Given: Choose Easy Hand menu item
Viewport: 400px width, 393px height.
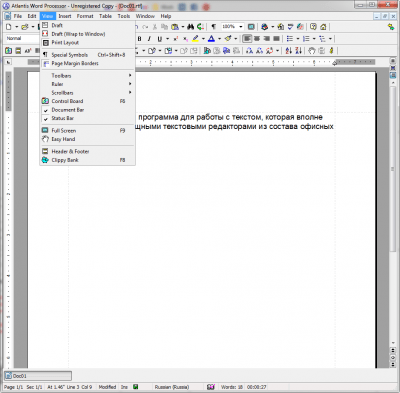Looking at the screenshot, I should (x=88, y=139).
